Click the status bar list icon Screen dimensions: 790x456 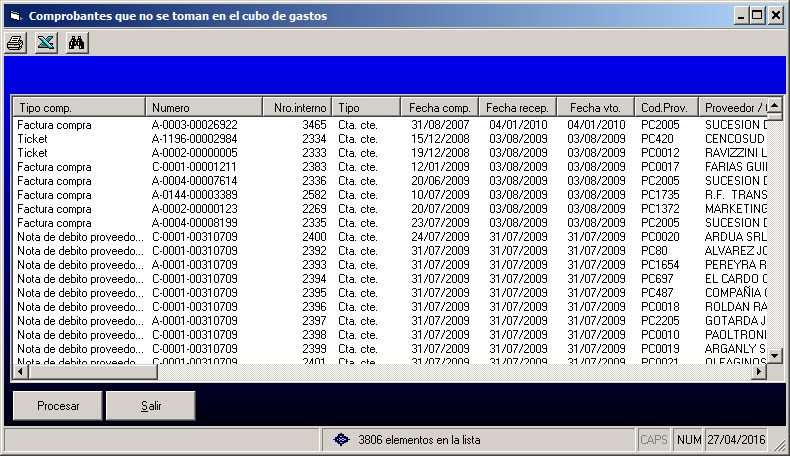(341, 439)
